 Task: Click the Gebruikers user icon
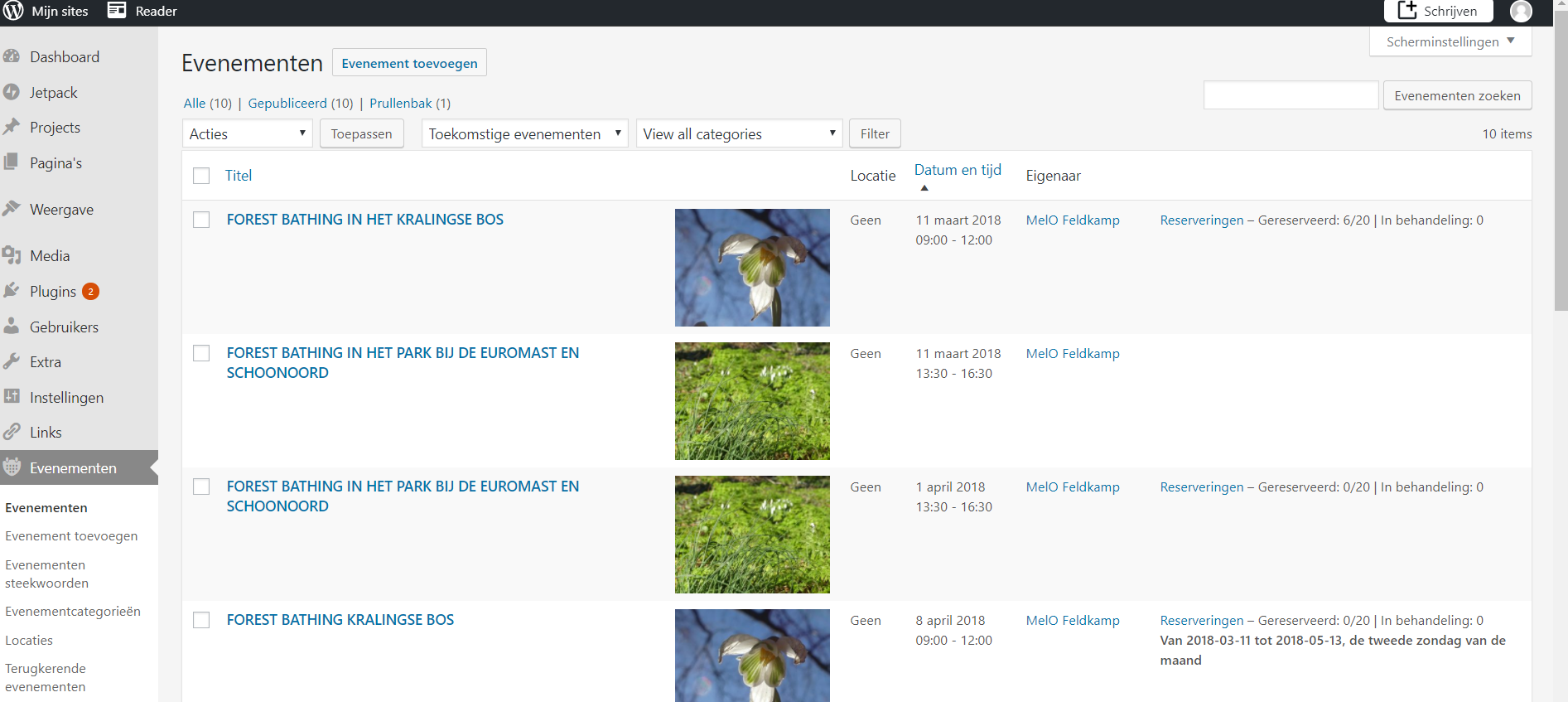click(12, 327)
